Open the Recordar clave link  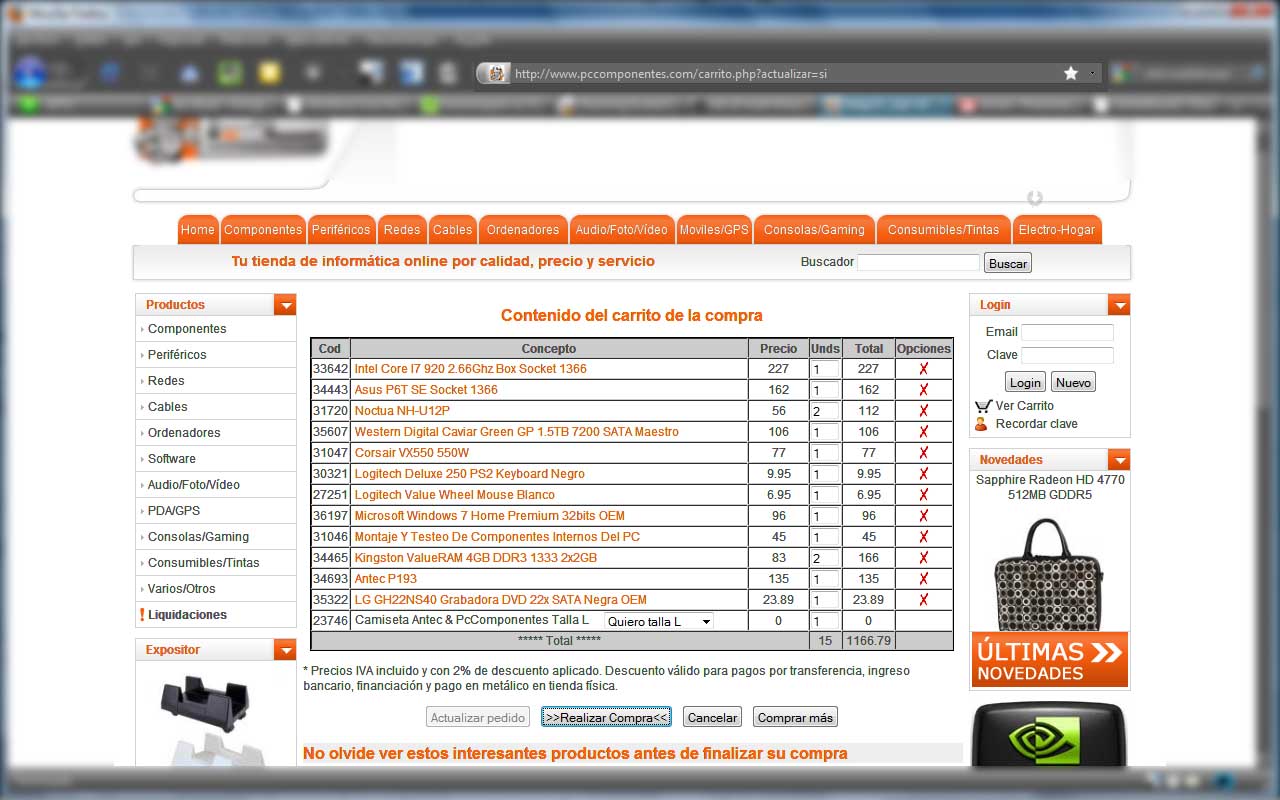[x=1036, y=424]
